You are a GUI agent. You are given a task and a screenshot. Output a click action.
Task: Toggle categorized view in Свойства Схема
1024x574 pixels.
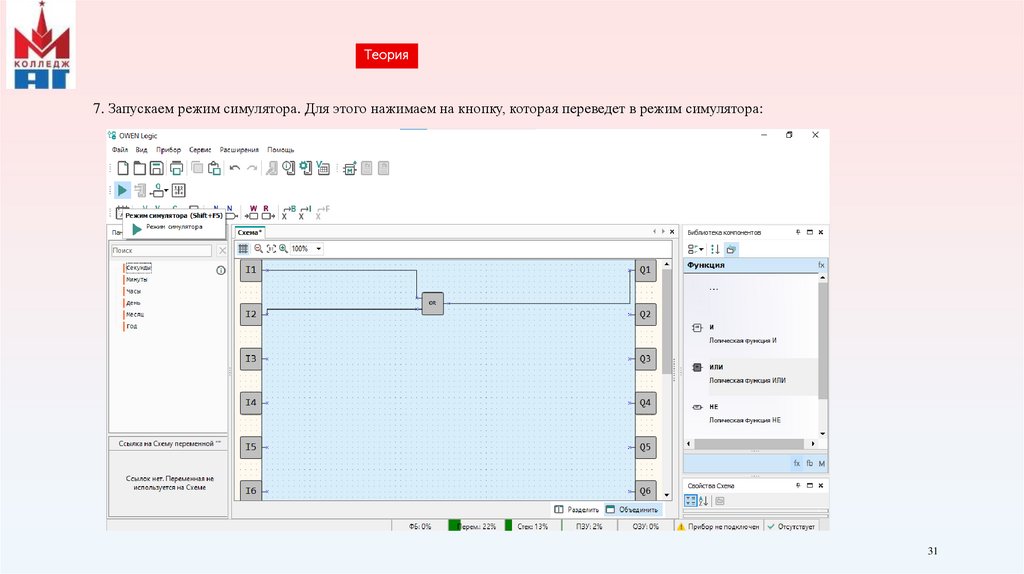click(x=690, y=501)
